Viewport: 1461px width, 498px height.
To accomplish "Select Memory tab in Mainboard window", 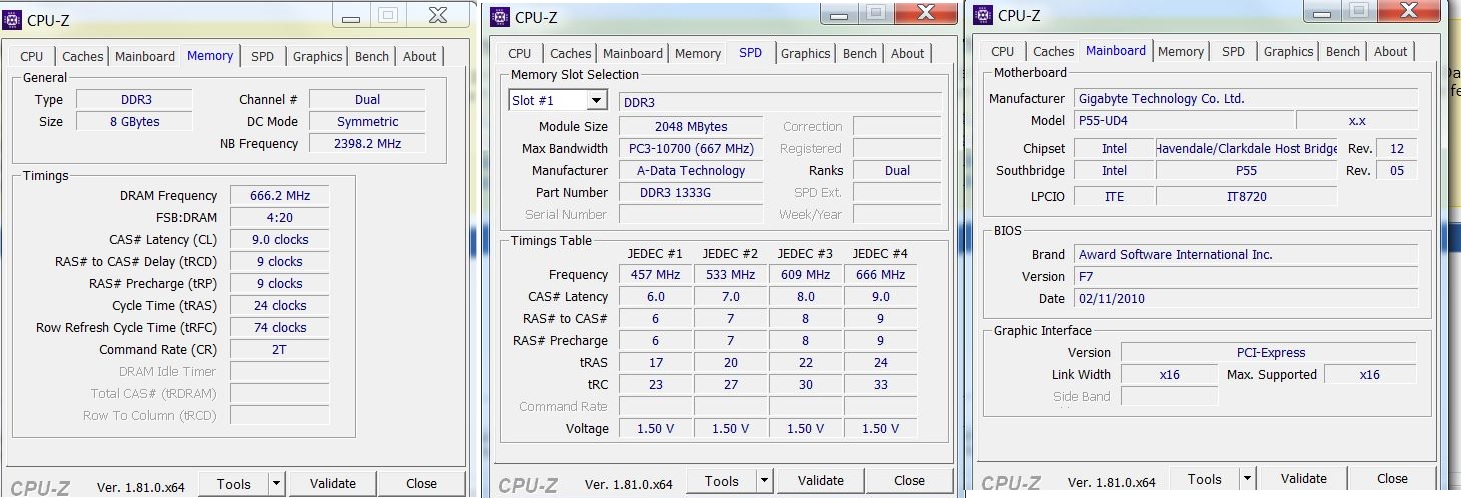I will click(x=1181, y=52).
